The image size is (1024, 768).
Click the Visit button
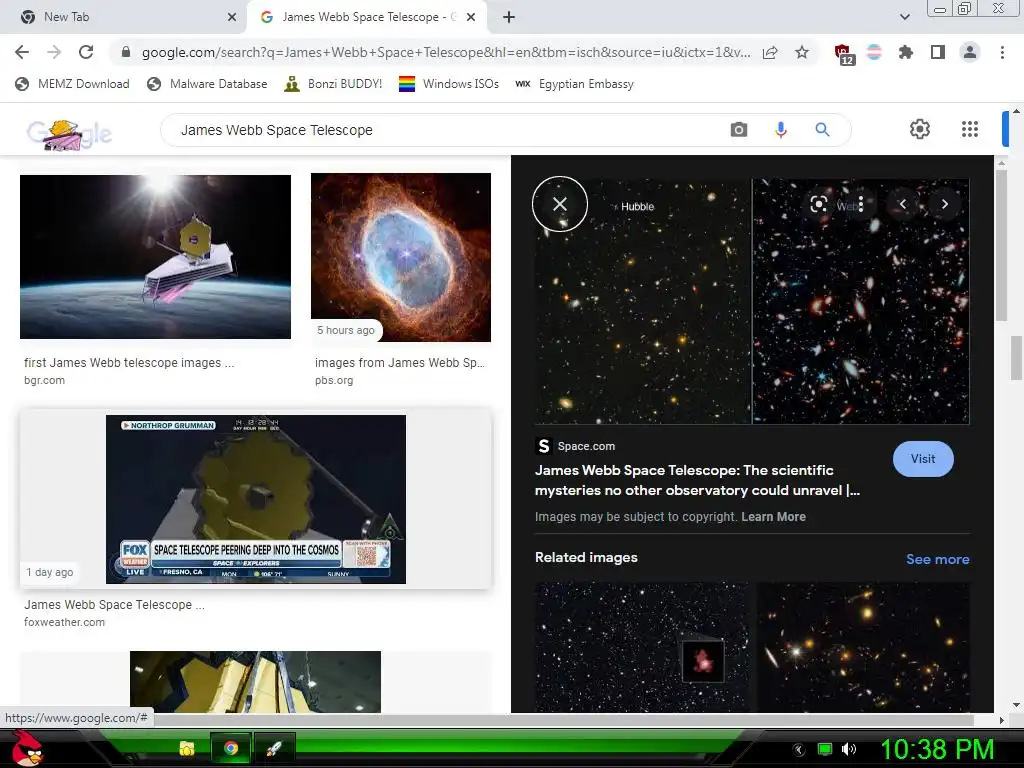[923, 459]
